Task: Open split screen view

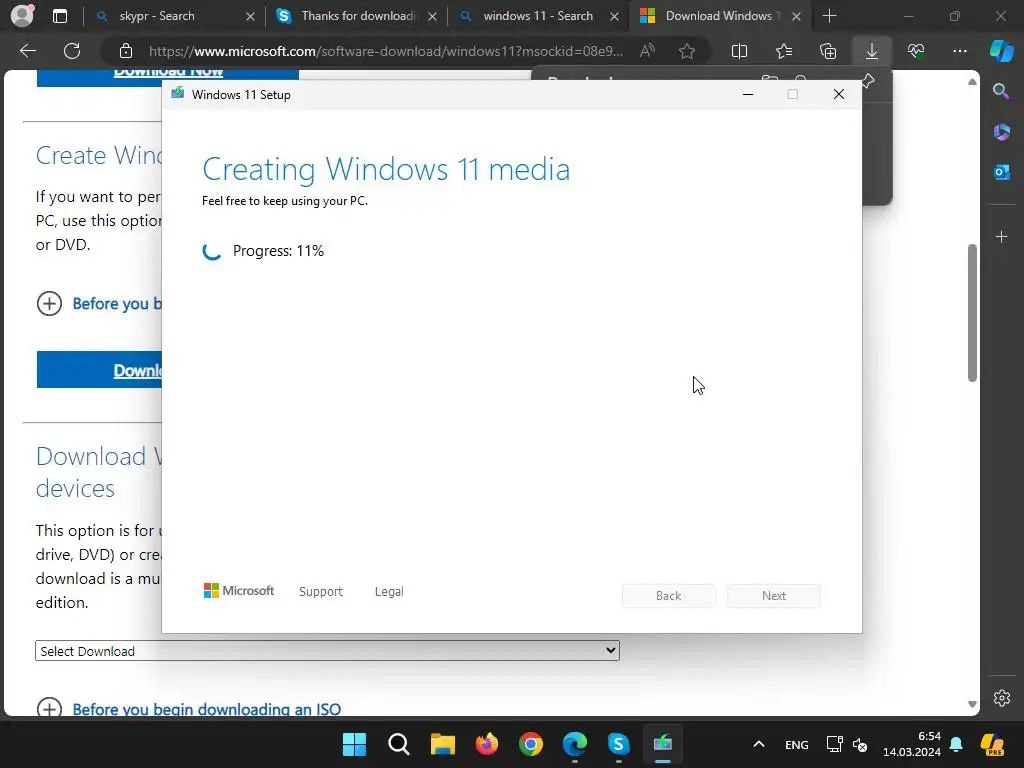Action: [x=739, y=51]
